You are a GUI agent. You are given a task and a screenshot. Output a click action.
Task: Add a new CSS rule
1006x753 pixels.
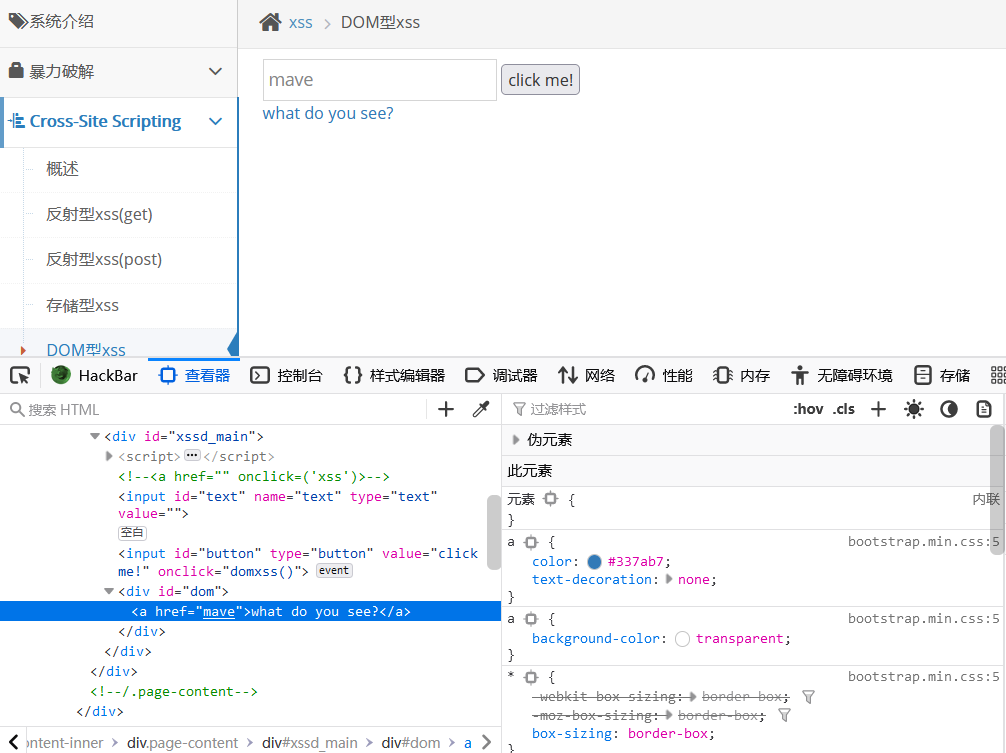(x=878, y=409)
